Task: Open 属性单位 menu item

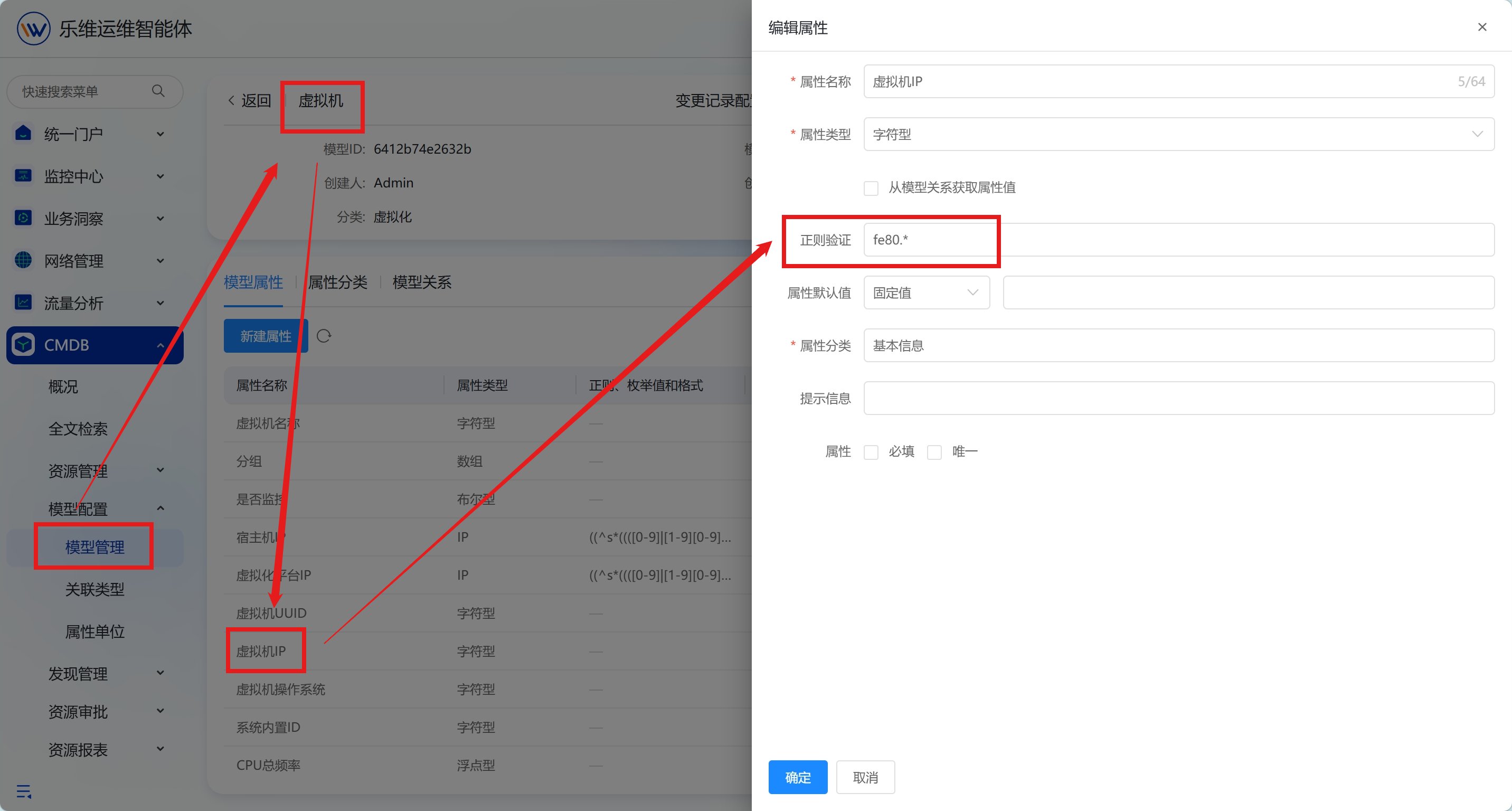Action: click(x=94, y=631)
